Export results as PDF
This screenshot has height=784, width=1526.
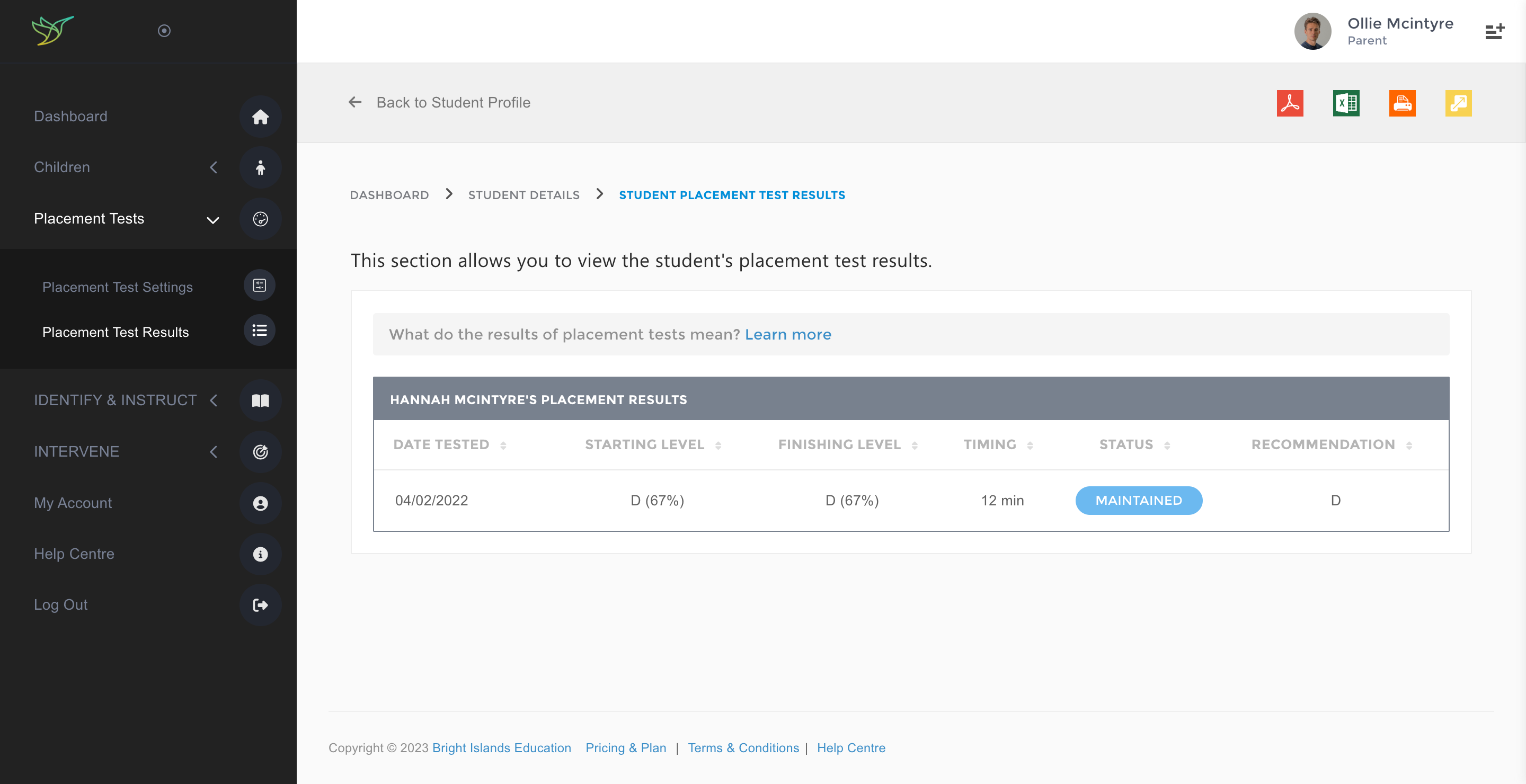point(1290,103)
